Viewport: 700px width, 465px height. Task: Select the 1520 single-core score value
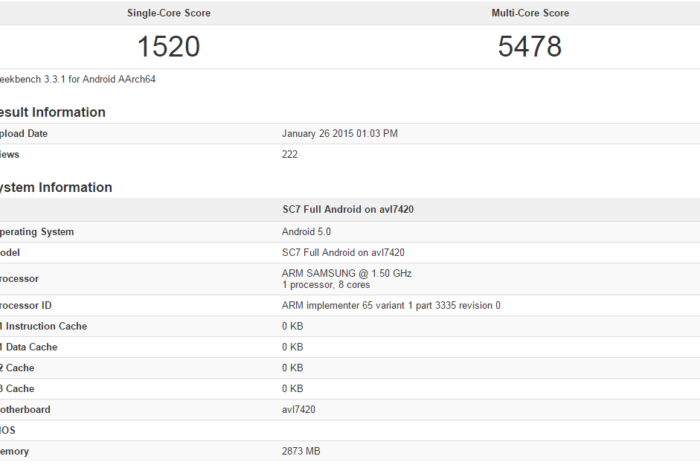169,47
